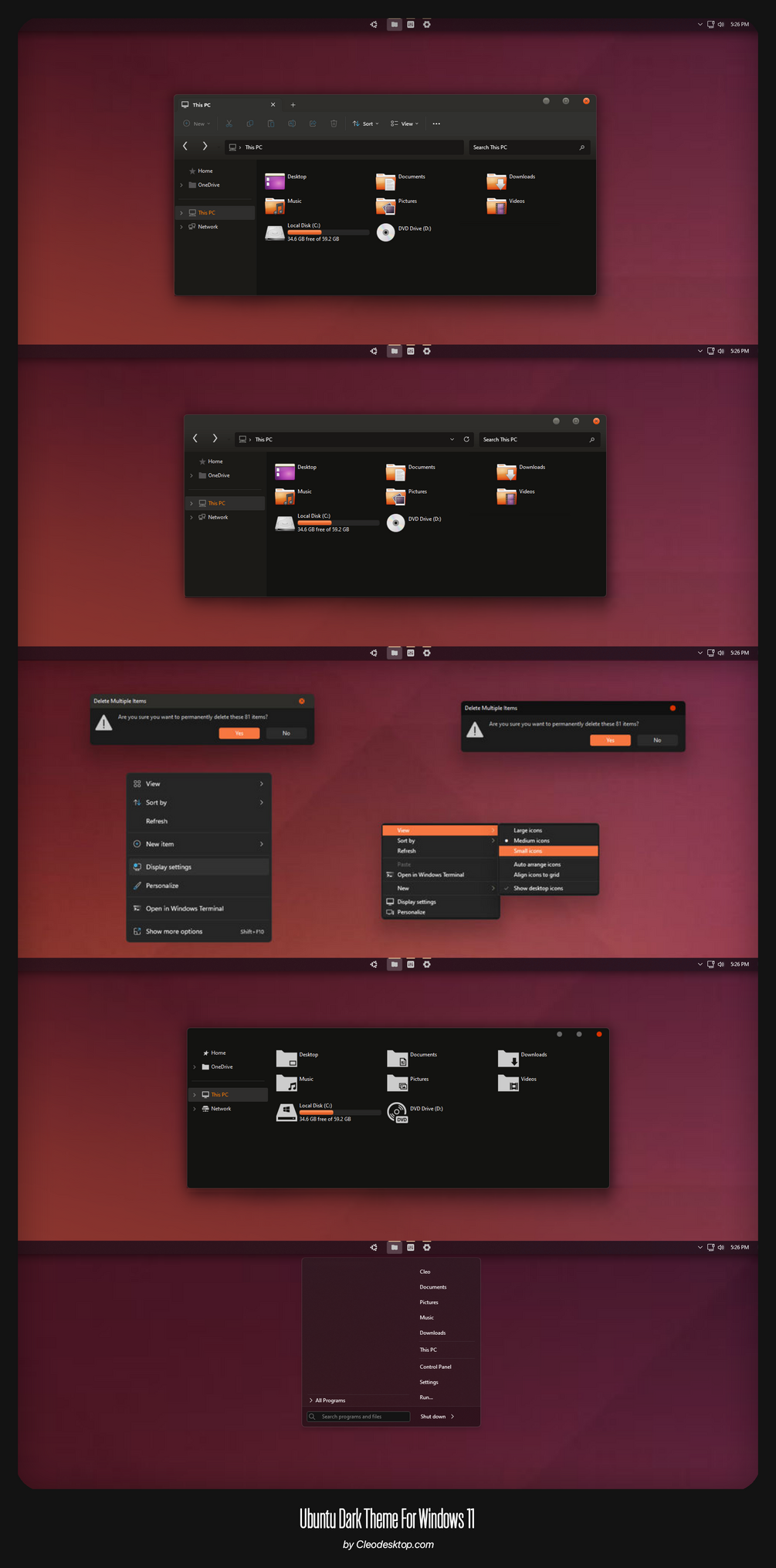Click the Cut scissors icon in Explorer toolbar

[x=229, y=123]
